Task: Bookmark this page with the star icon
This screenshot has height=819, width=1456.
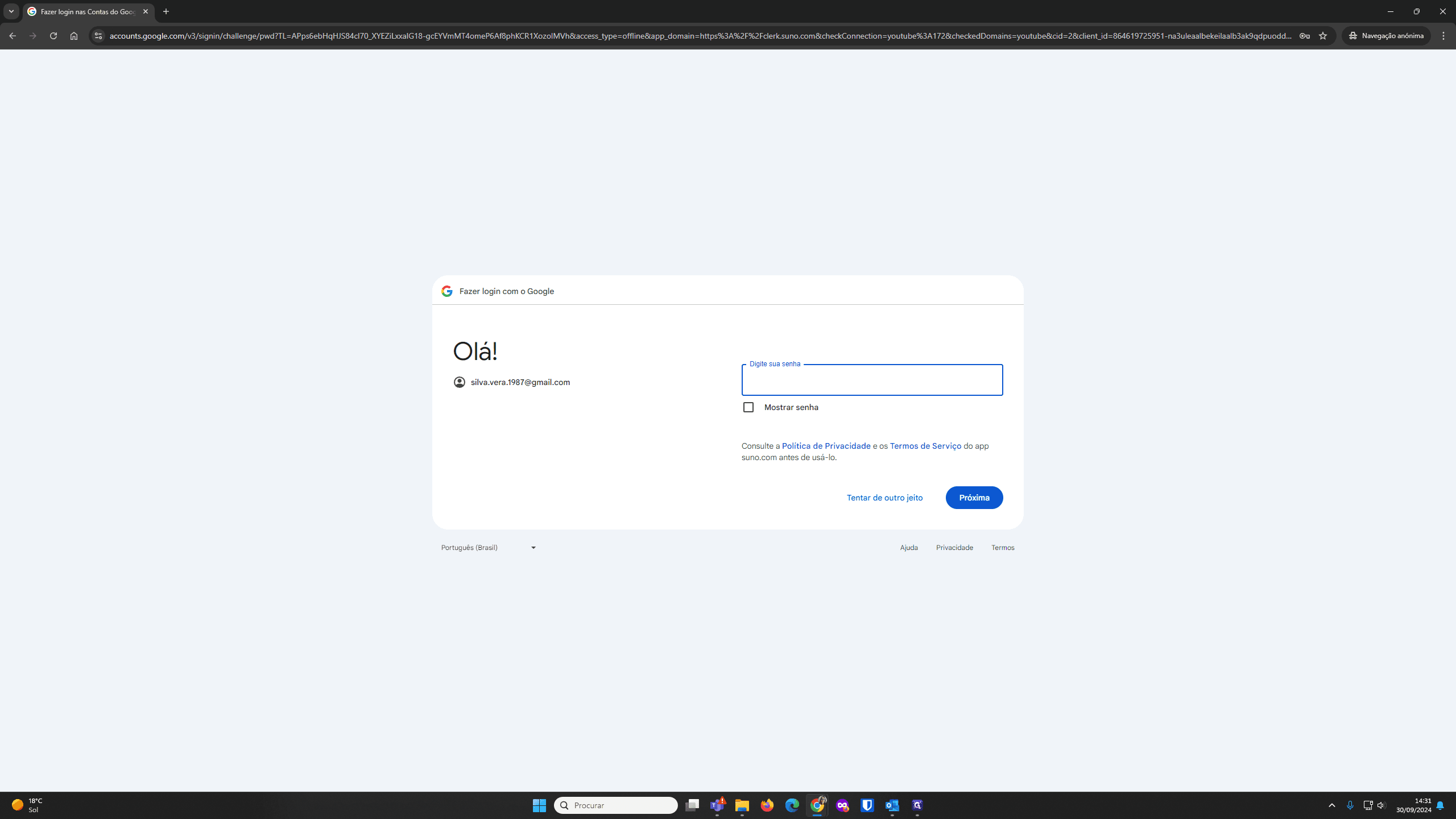Action: click(x=1323, y=36)
